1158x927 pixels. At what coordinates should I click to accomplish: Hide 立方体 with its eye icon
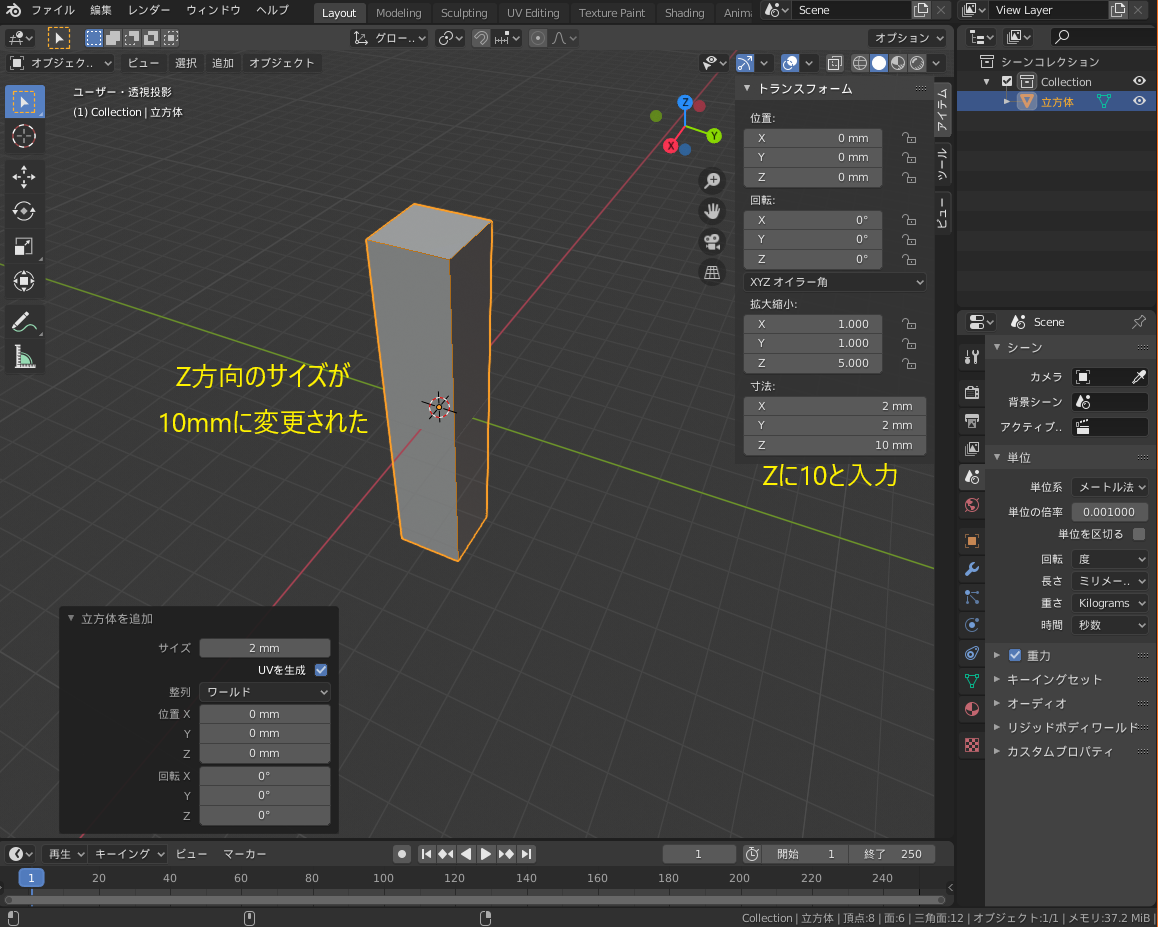pos(1140,101)
